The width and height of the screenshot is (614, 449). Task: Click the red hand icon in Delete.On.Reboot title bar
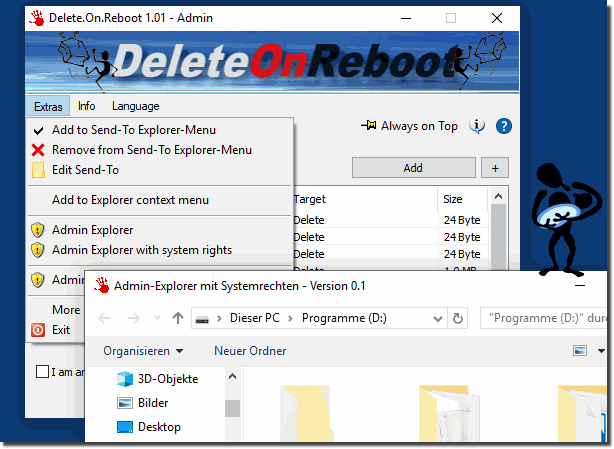37,18
